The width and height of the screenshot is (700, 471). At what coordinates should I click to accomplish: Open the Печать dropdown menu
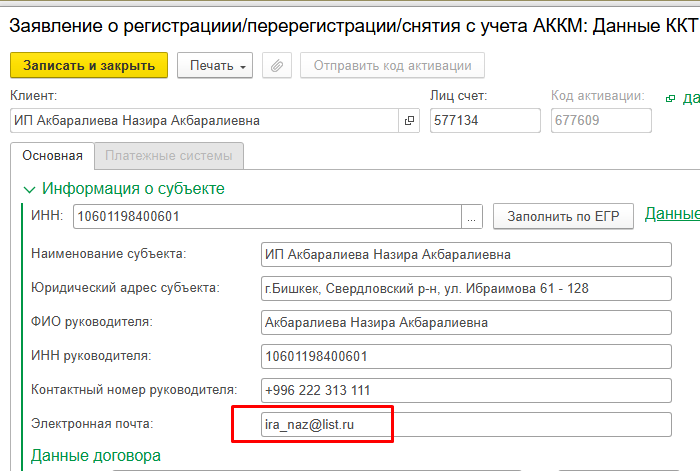click(215, 66)
